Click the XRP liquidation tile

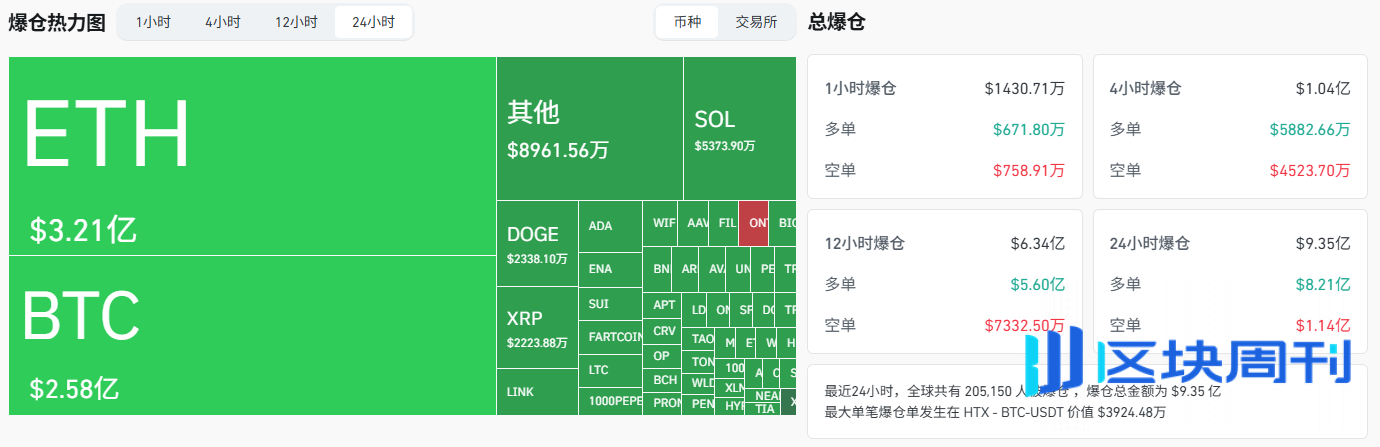pos(537,327)
